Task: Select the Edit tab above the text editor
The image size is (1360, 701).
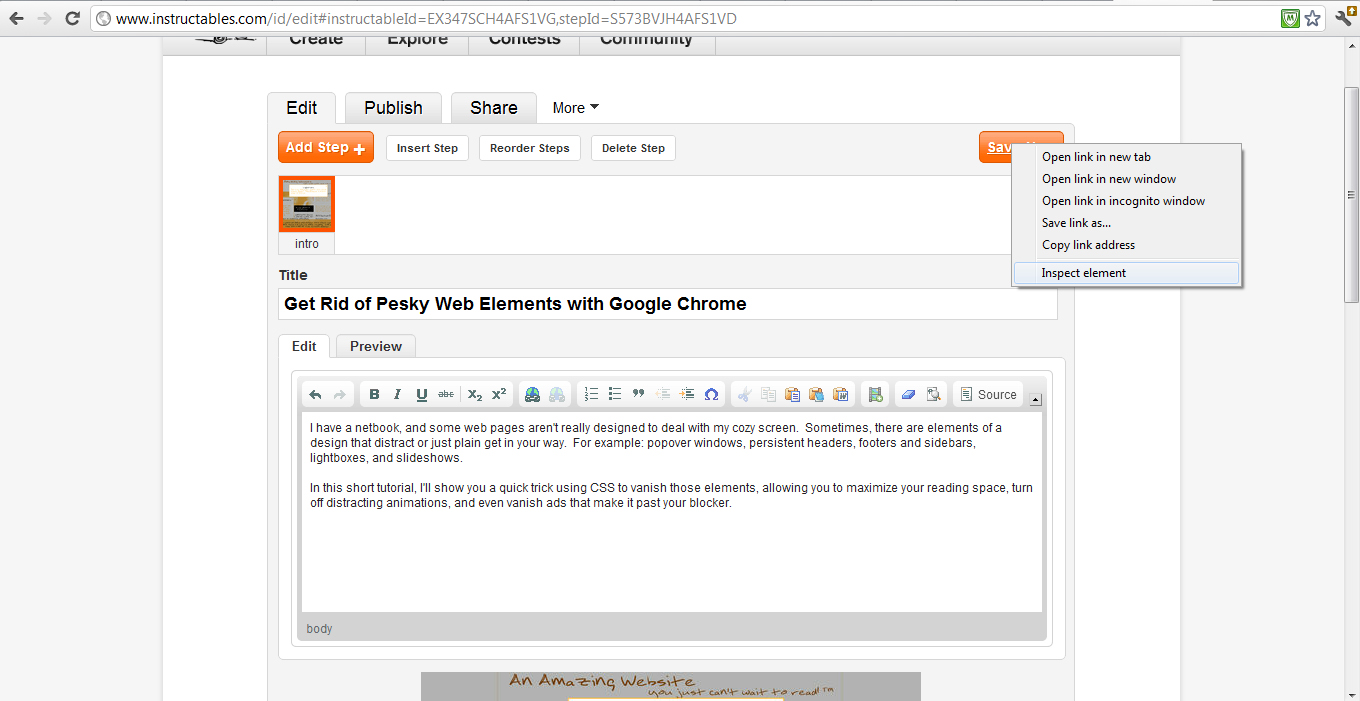Action: [x=304, y=346]
